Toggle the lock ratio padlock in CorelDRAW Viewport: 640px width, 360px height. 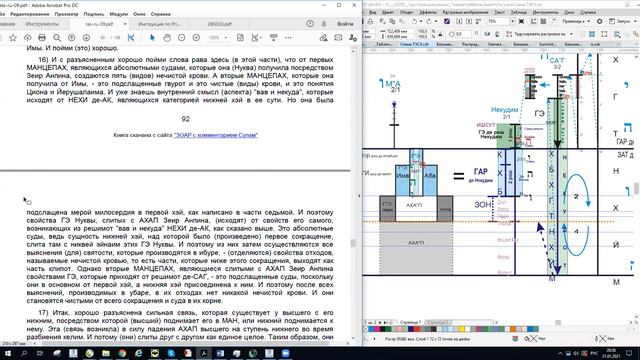(440, 34)
